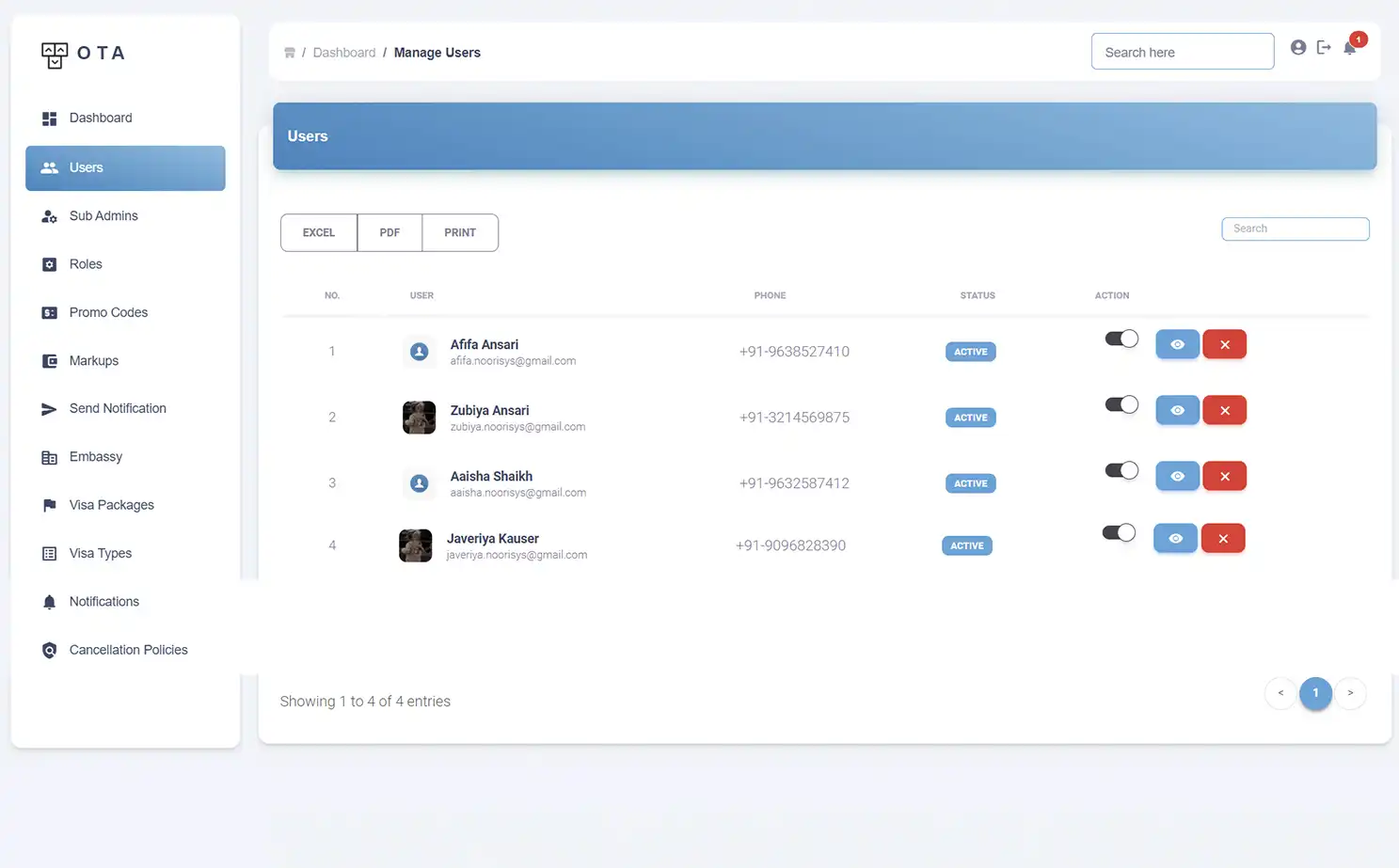Open Sub Admins in sidebar
The image size is (1399, 868).
click(103, 216)
